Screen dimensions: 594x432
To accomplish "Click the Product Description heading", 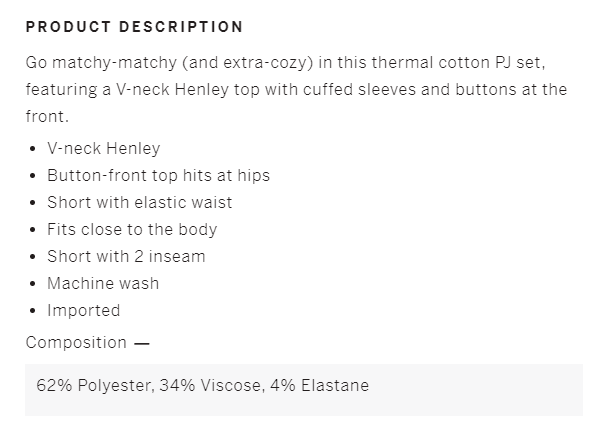I will click(134, 27).
